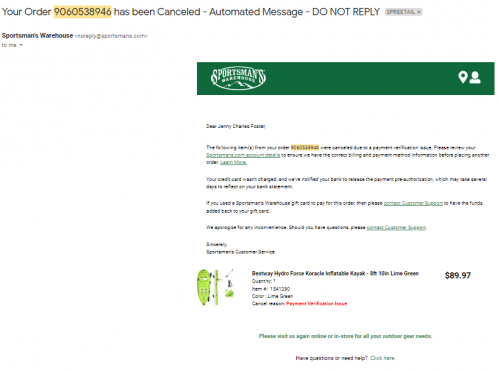Screen dimensions: 500x371
Task: Follow the Learn More link
Action: tap(233, 162)
